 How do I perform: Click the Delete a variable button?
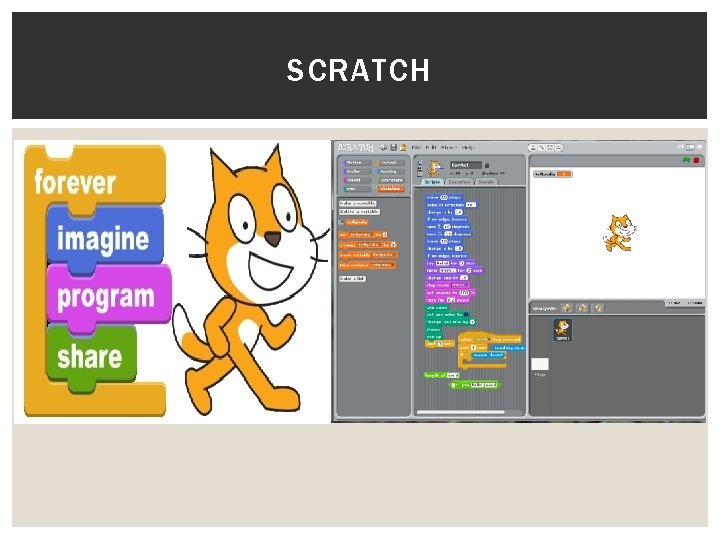(x=359, y=212)
